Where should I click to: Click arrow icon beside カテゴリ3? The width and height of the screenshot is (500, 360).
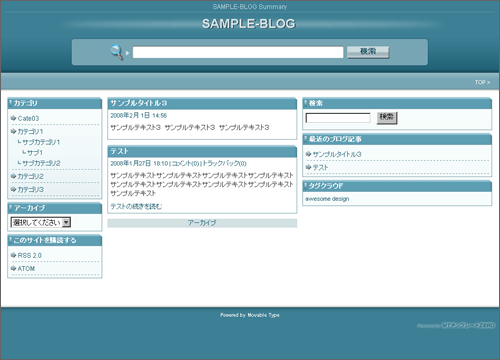click(x=13, y=189)
